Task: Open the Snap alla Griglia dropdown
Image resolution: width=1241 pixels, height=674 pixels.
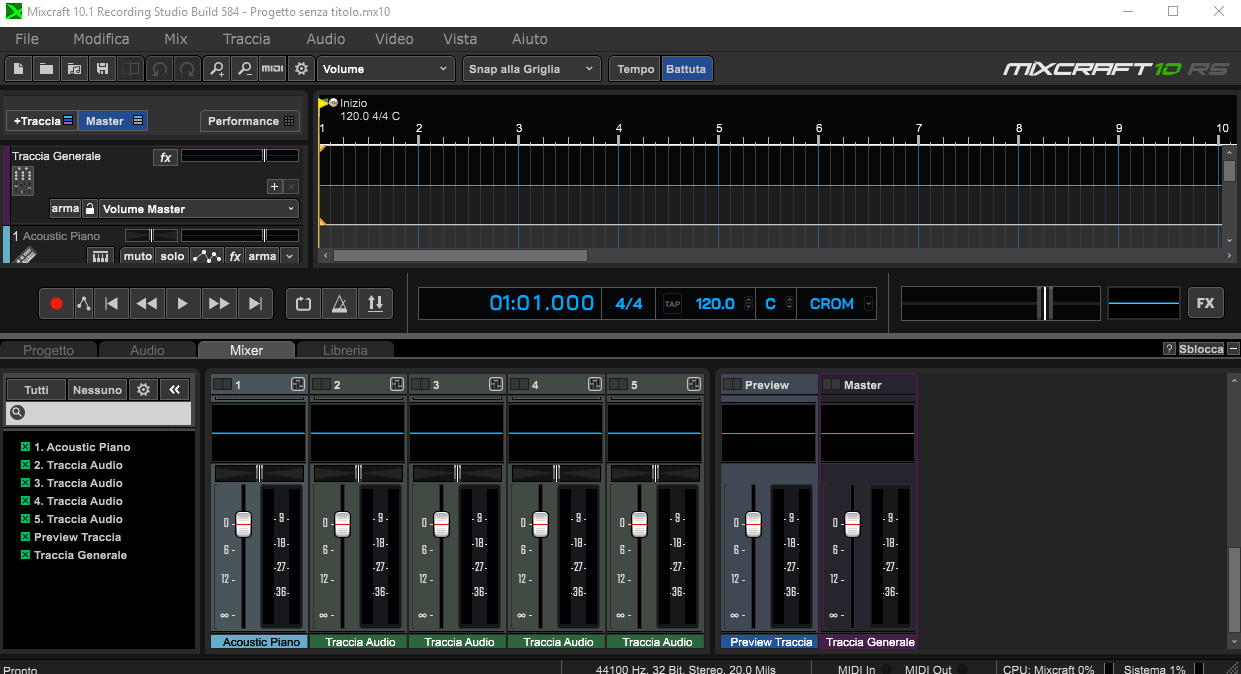Action: click(532, 69)
